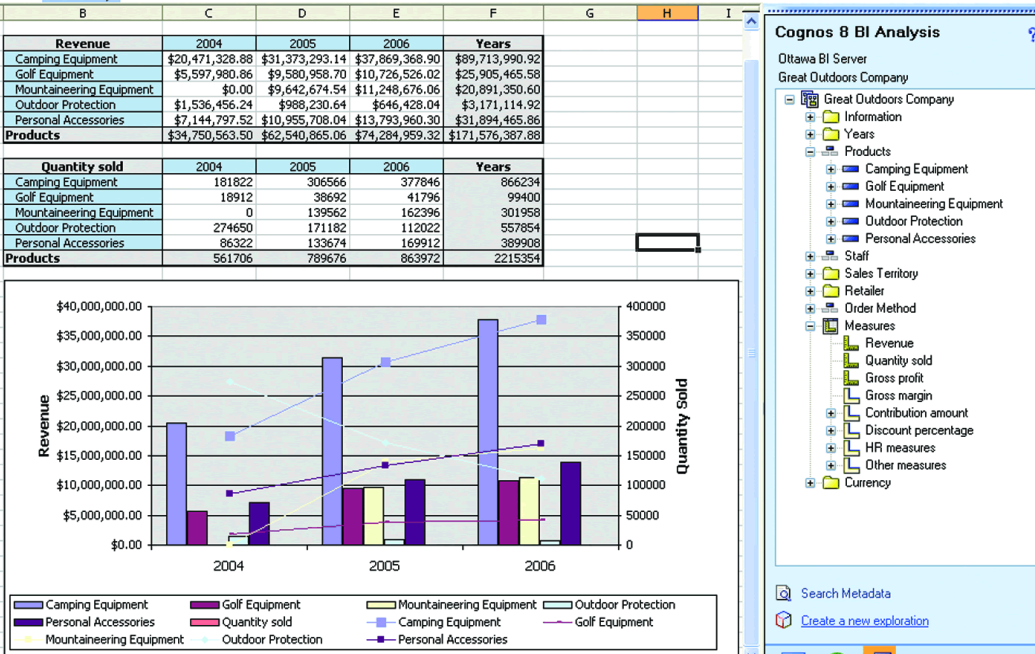The width and height of the screenshot is (1035, 654).
Task: Select the Information folder icon
Action: click(831, 117)
